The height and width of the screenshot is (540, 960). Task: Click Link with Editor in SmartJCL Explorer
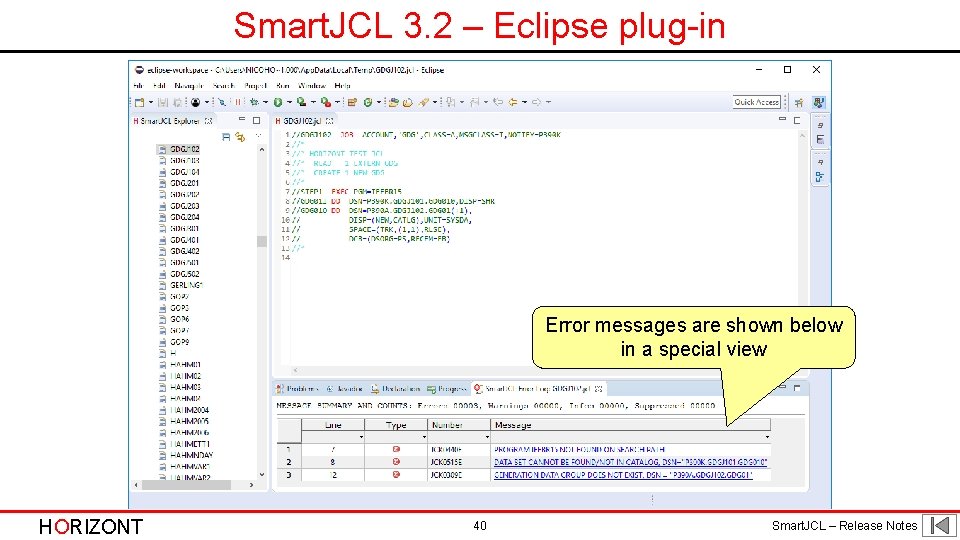(240, 137)
